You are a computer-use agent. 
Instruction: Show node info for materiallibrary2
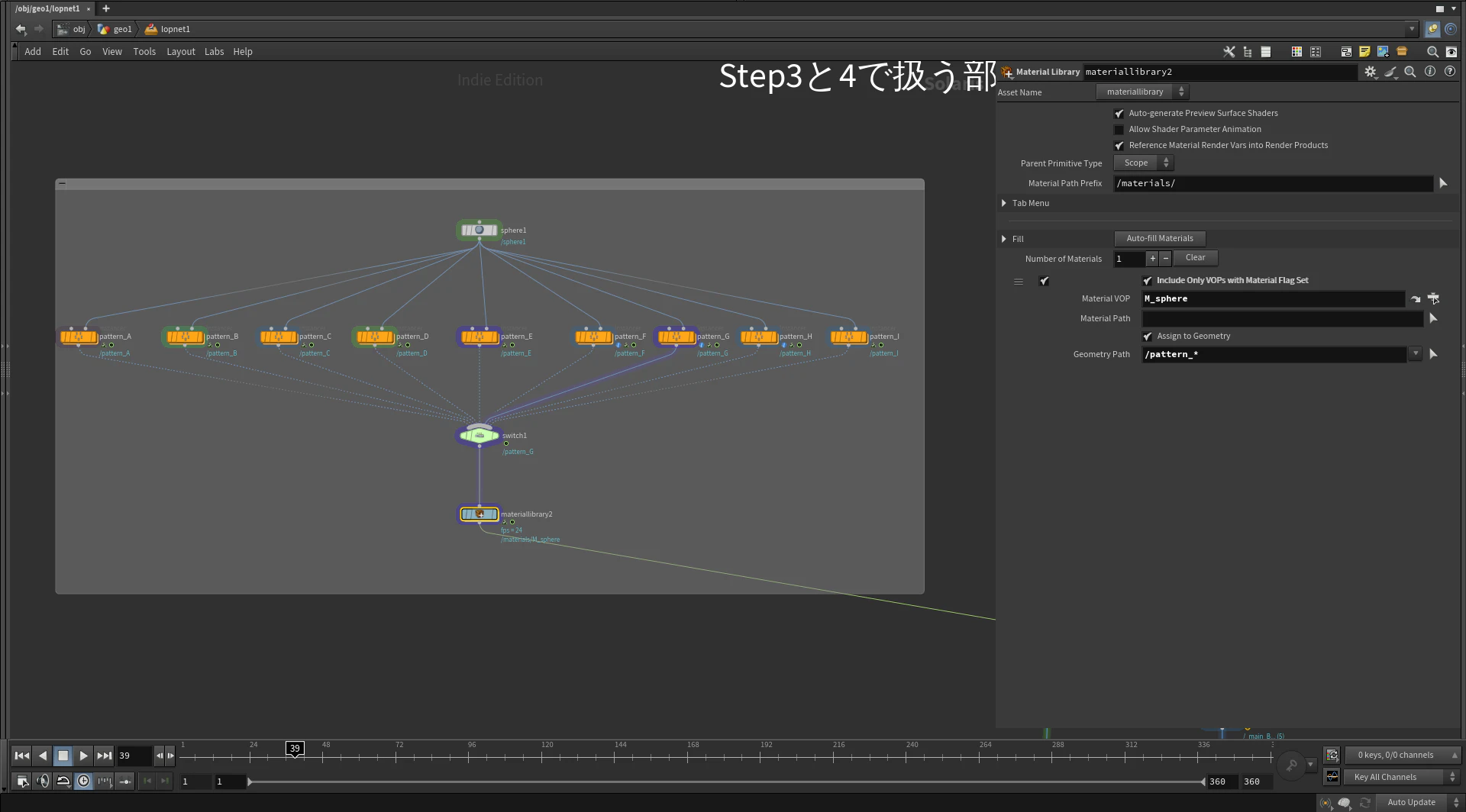(x=1430, y=72)
